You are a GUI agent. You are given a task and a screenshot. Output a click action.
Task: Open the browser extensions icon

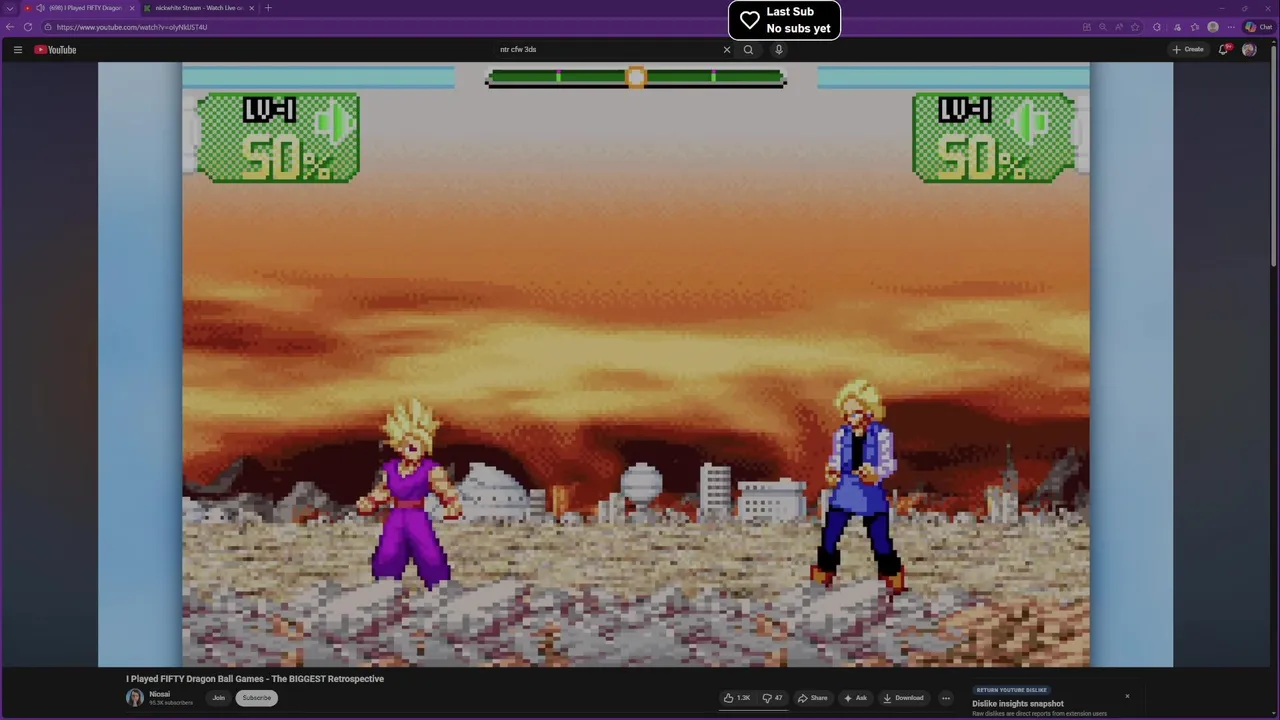(x=1157, y=27)
